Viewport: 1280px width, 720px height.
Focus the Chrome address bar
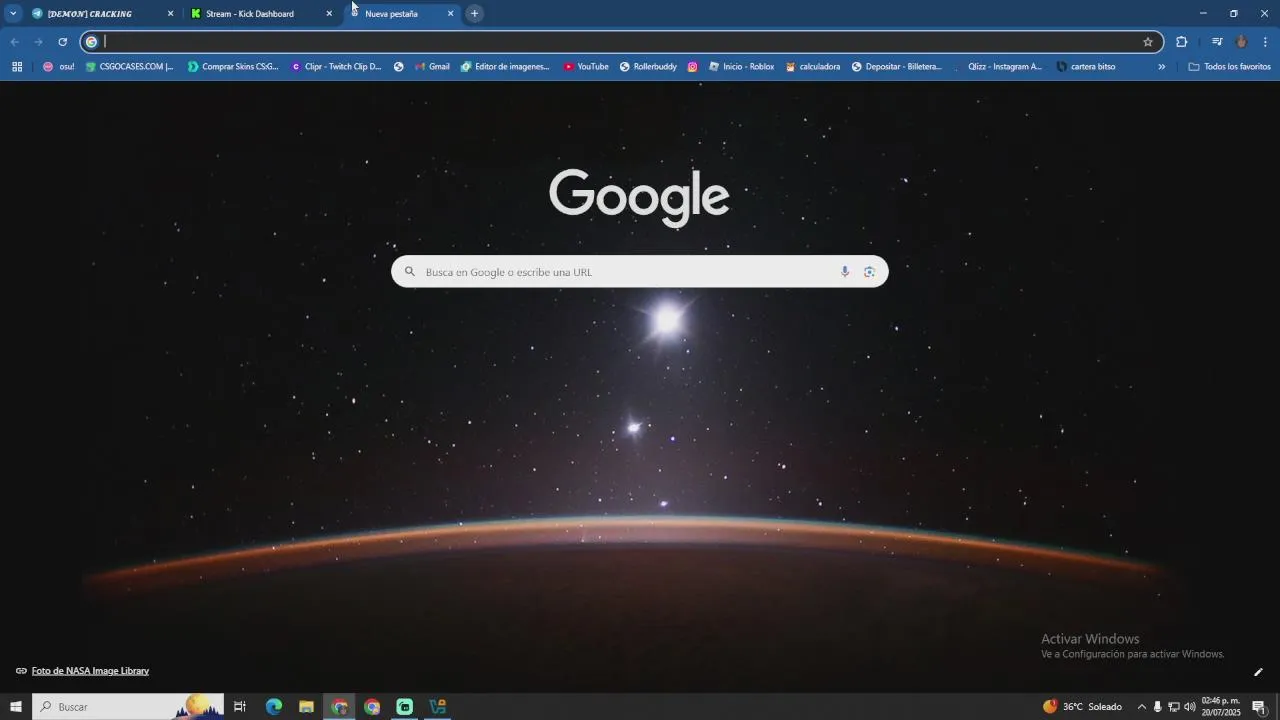pos(620,42)
